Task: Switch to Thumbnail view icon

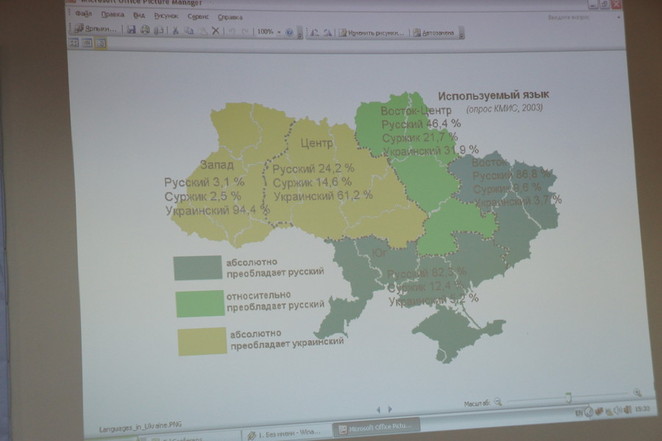Action: (x=75, y=43)
